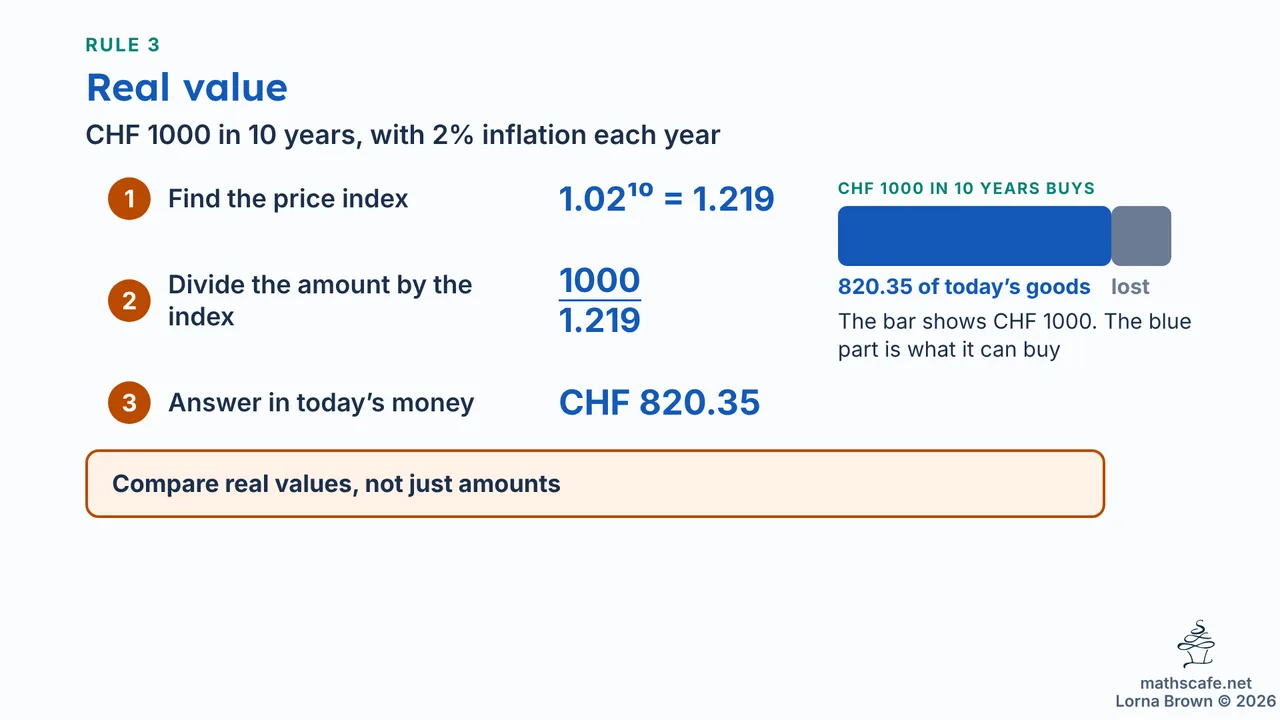Click Divide the amount by the index text
1280x720 pixels.
point(320,301)
